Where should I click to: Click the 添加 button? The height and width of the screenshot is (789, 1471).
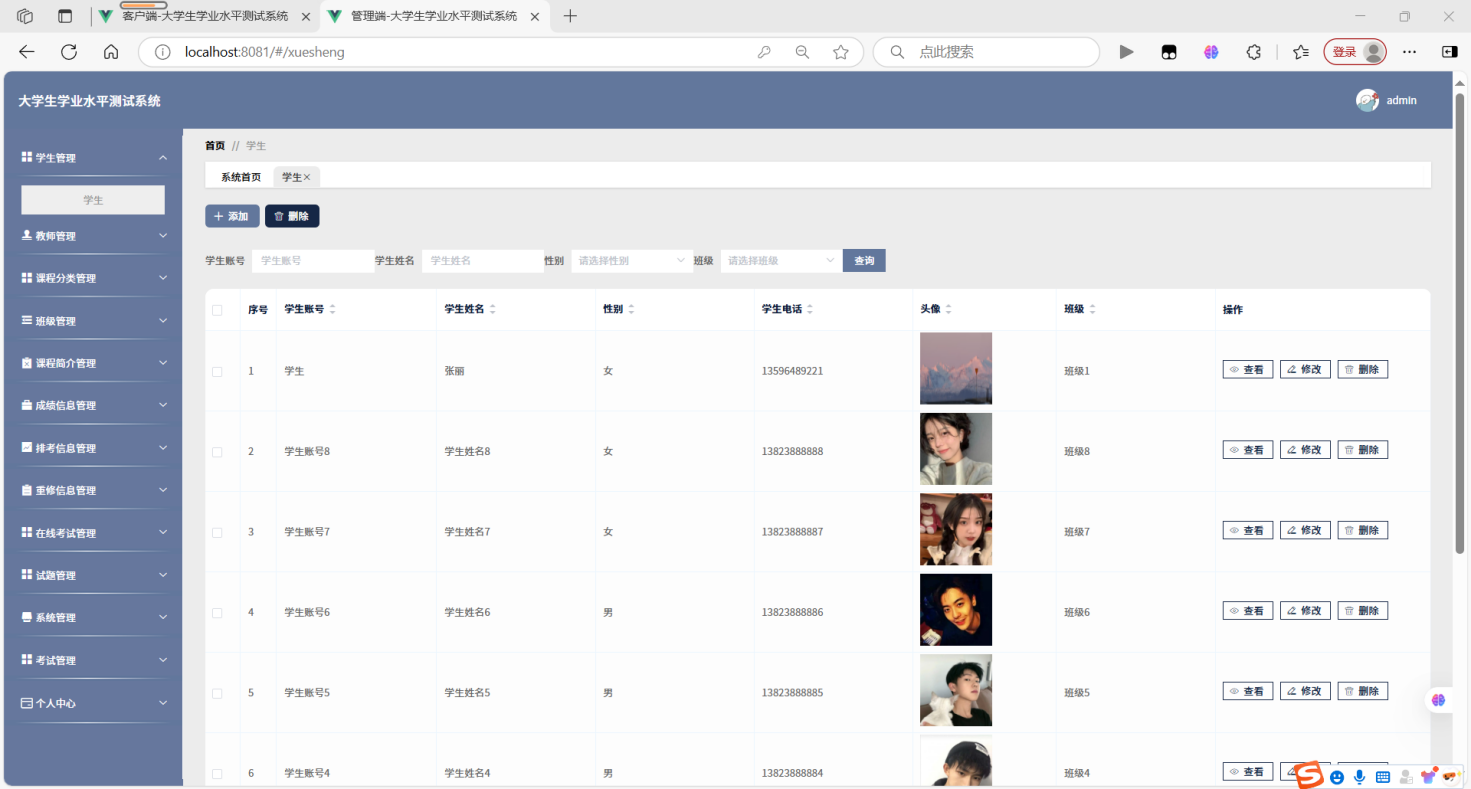pyautogui.click(x=232, y=216)
